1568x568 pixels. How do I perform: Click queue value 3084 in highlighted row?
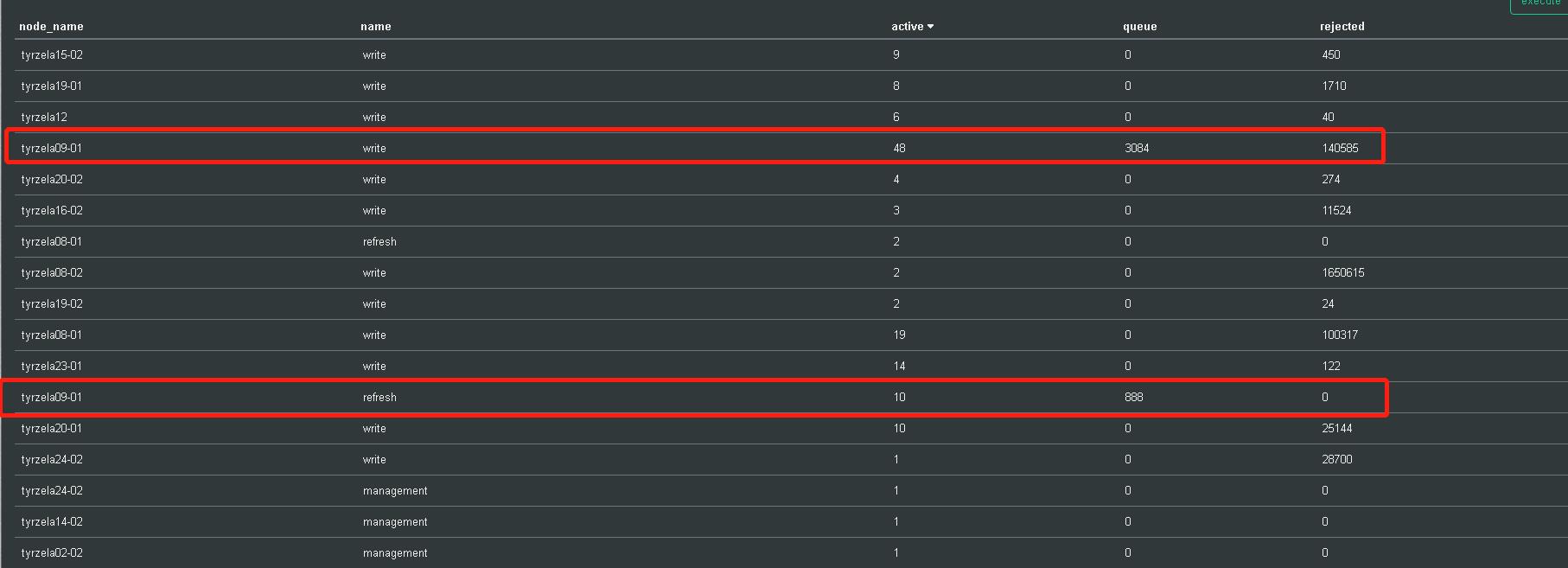click(x=1137, y=148)
